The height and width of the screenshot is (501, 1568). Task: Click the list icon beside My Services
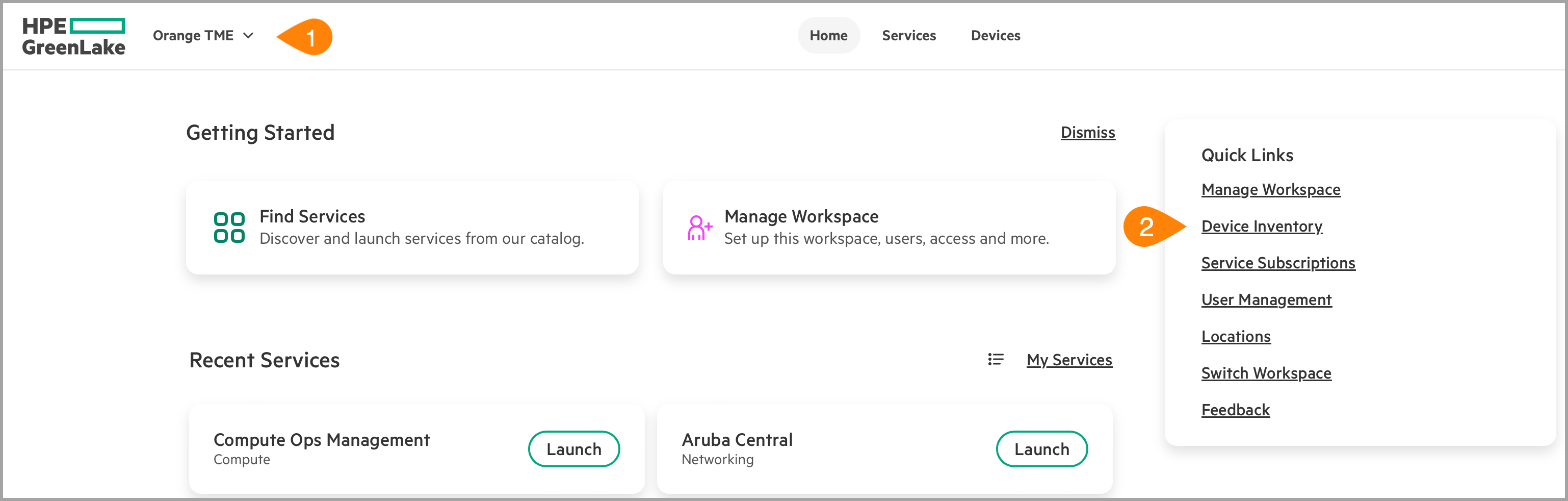click(x=995, y=360)
